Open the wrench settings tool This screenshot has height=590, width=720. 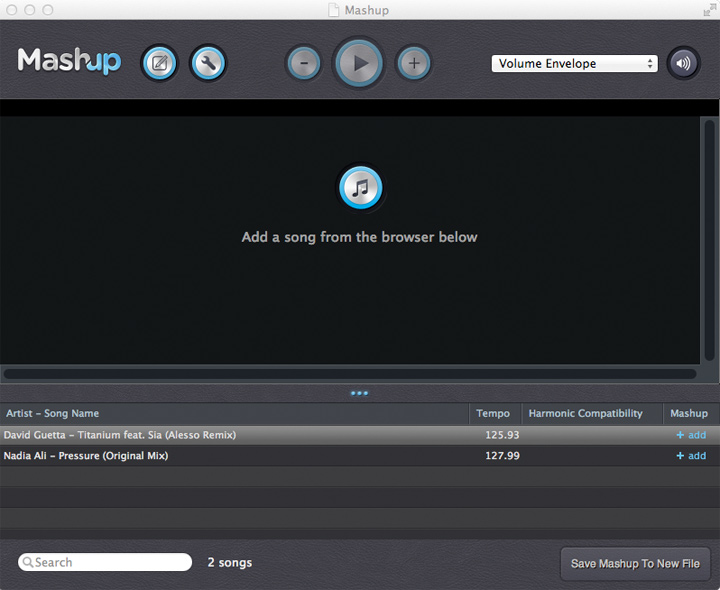(208, 63)
